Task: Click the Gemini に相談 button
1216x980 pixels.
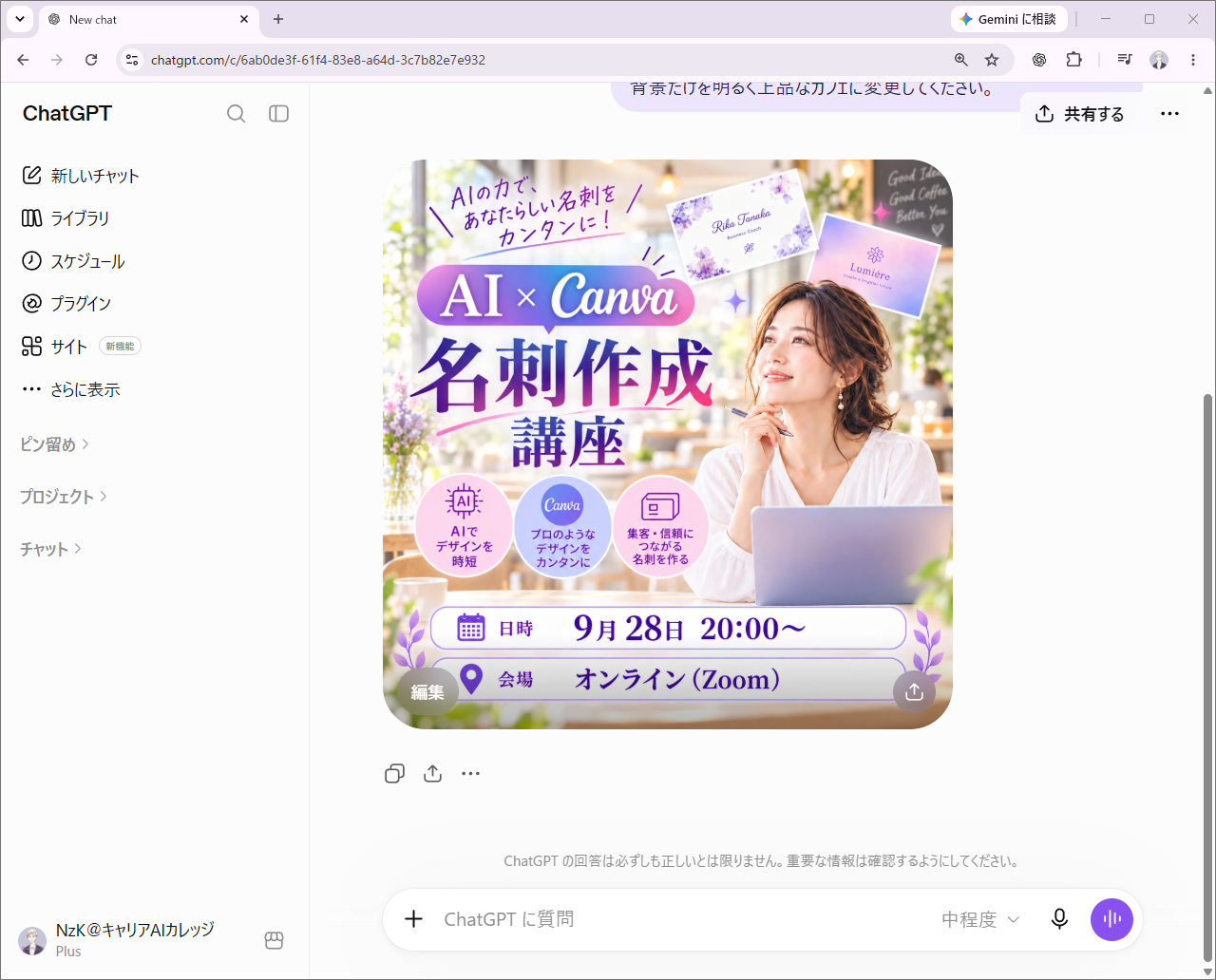Action: pos(1009,19)
